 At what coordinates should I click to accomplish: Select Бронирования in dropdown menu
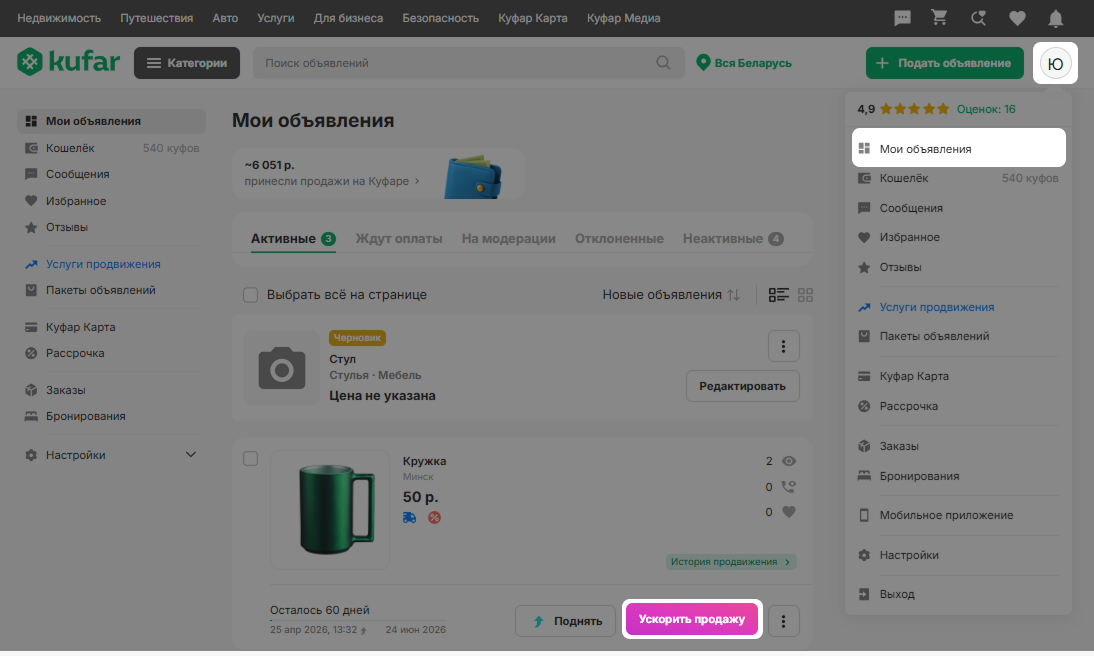tap(919, 476)
